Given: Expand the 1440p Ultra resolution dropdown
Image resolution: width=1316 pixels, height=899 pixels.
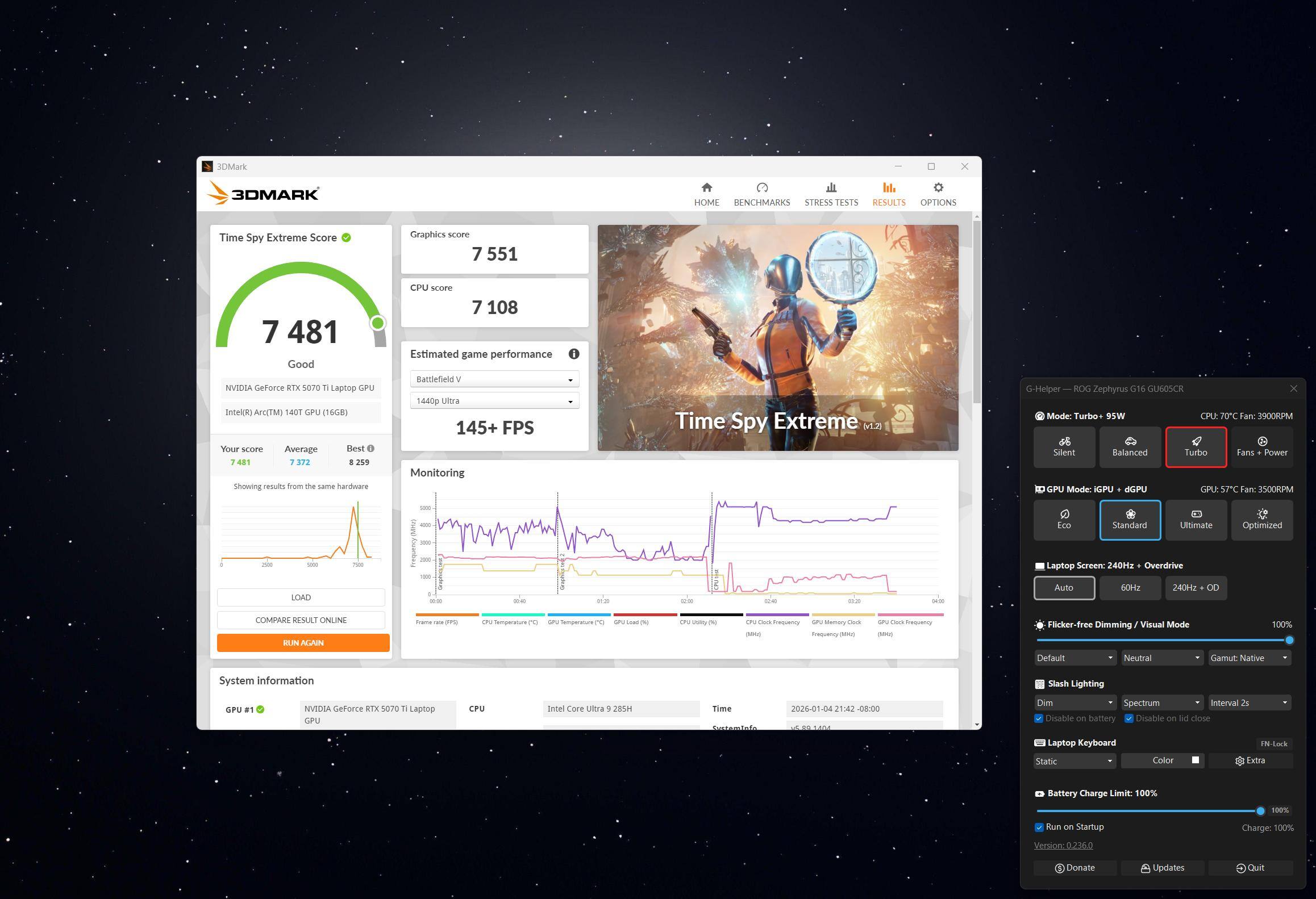Looking at the screenshot, I should (x=494, y=401).
